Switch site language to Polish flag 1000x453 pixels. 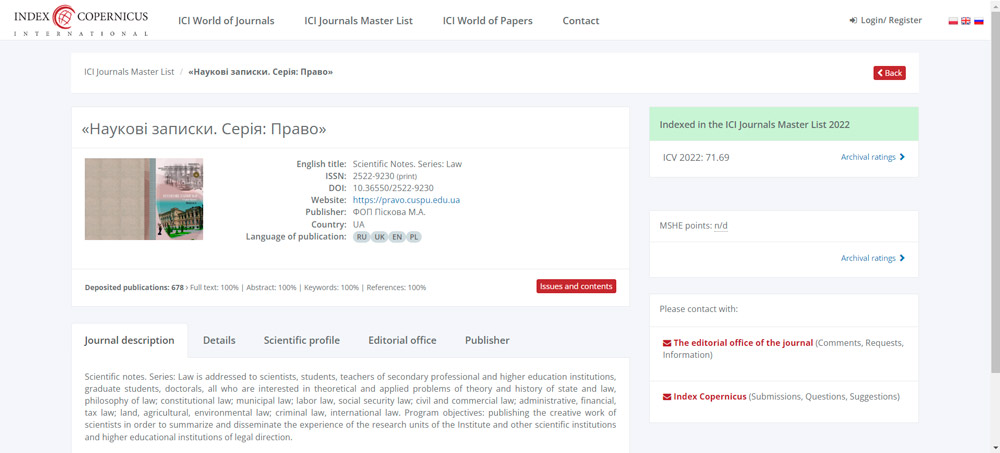click(x=953, y=20)
